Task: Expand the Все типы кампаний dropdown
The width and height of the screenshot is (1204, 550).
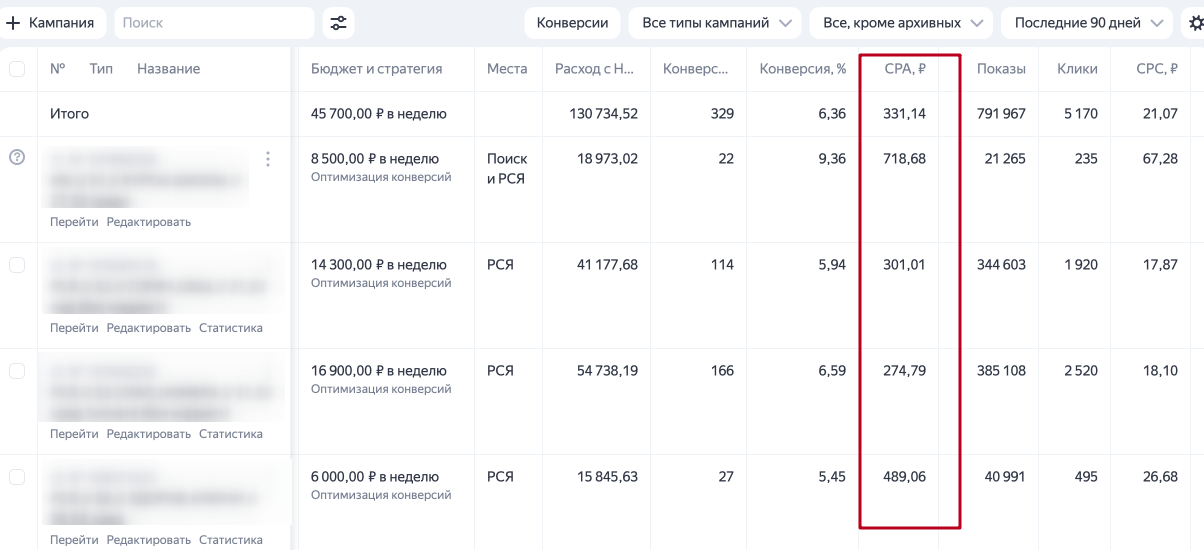Action: [x=715, y=23]
